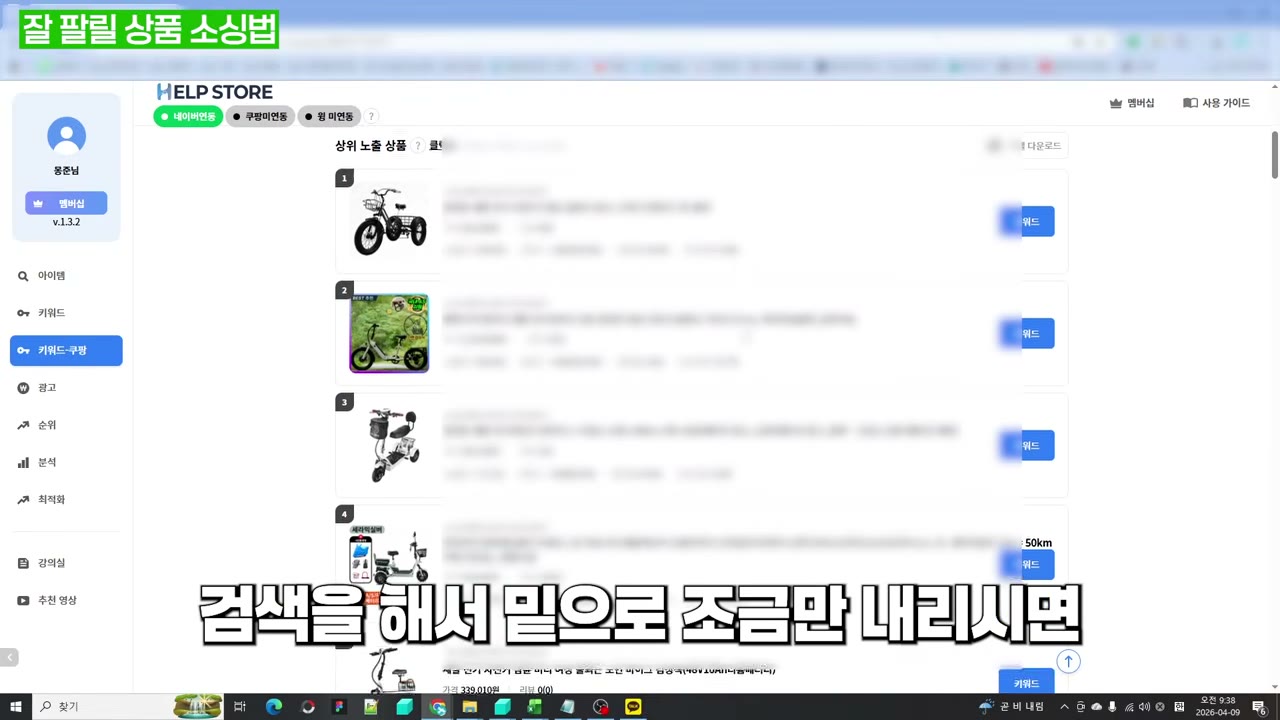Go to the 순위 ranking menu

coord(66,425)
